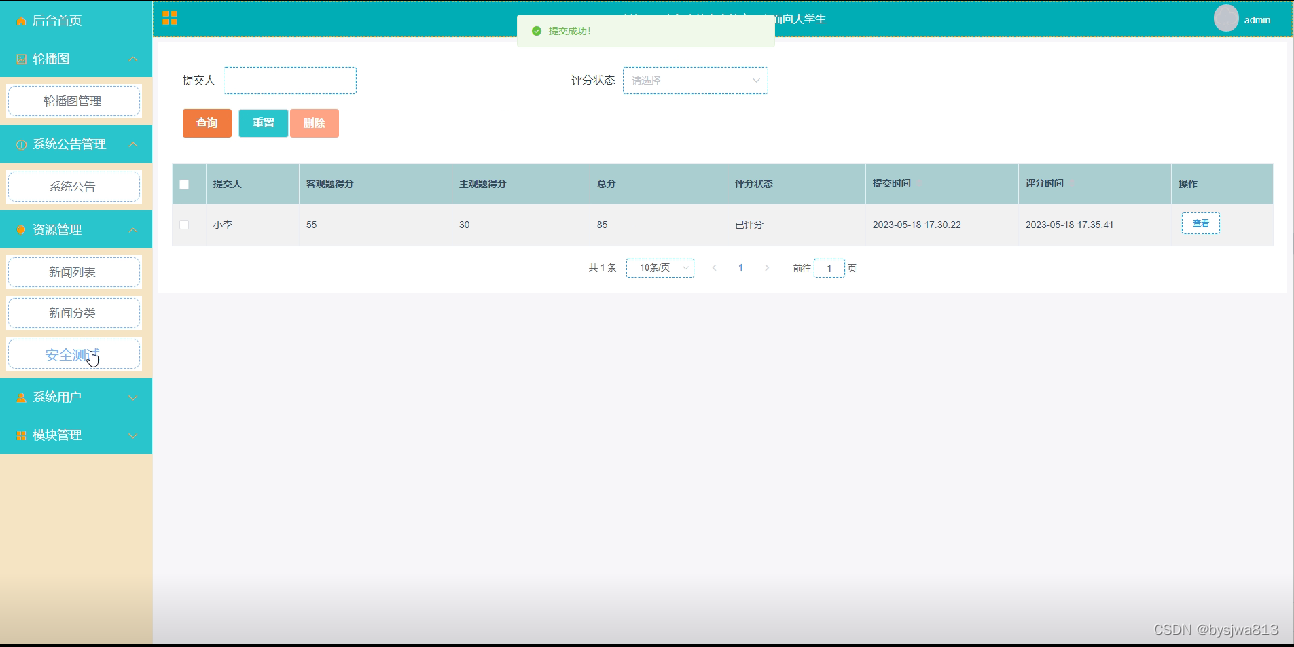Image resolution: width=1294 pixels, height=647 pixels.
Task: Click the green success check icon in notification
Action: (x=537, y=31)
